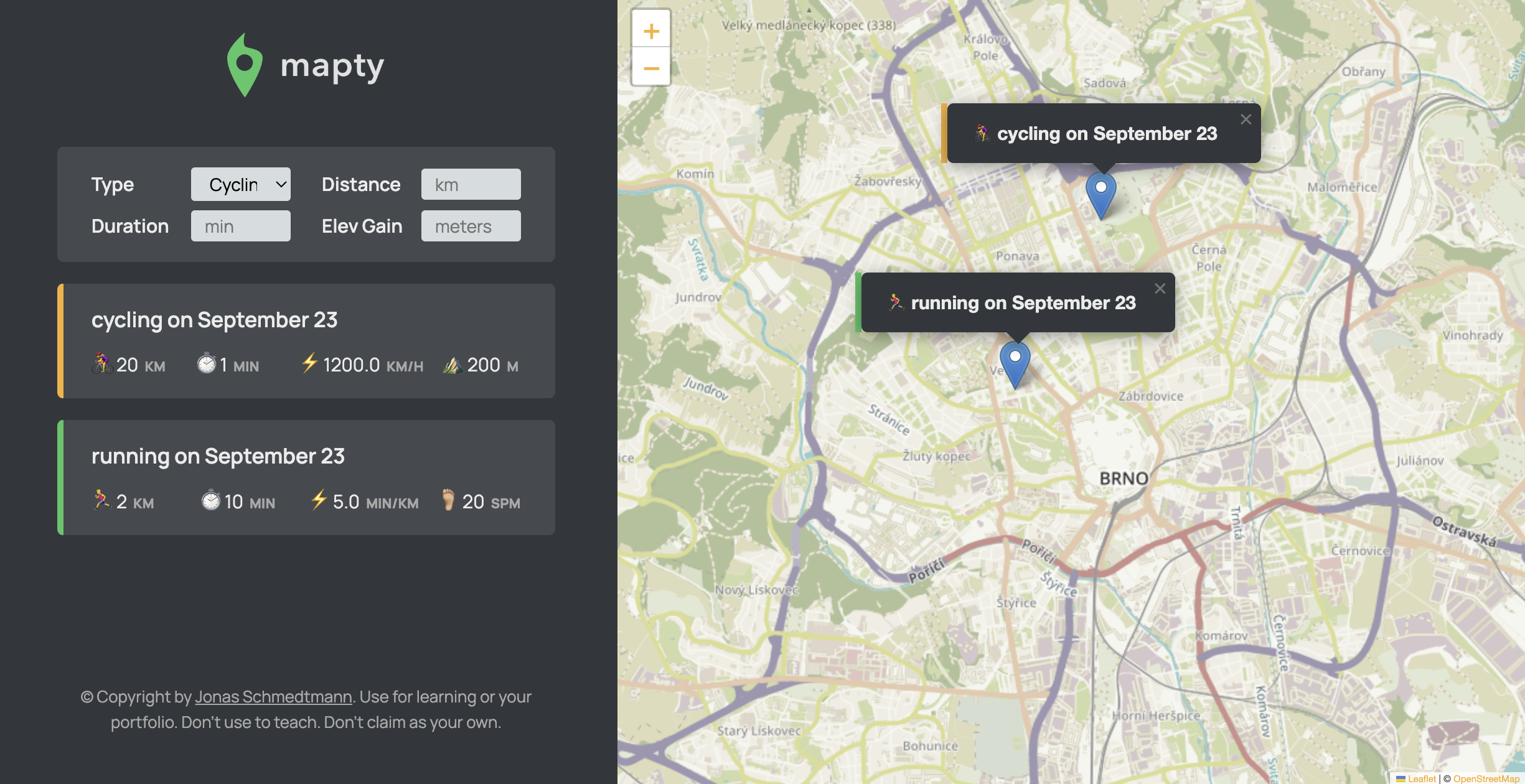The height and width of the screenshot is (784, 1525).
Task: Focus the Elev Gain meters input field
Action: click(471, 226)
